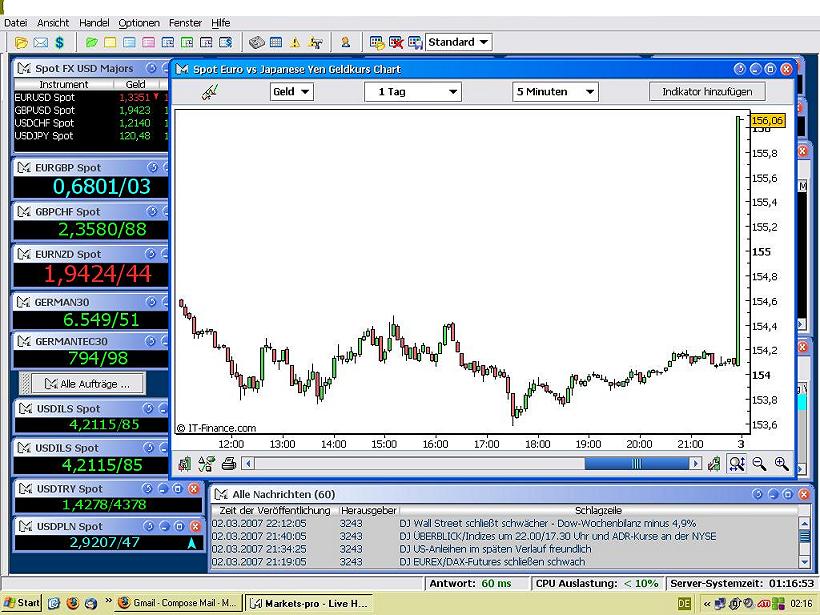
Task: Click the Alle Aufträge button
Action: click(88, 384)
